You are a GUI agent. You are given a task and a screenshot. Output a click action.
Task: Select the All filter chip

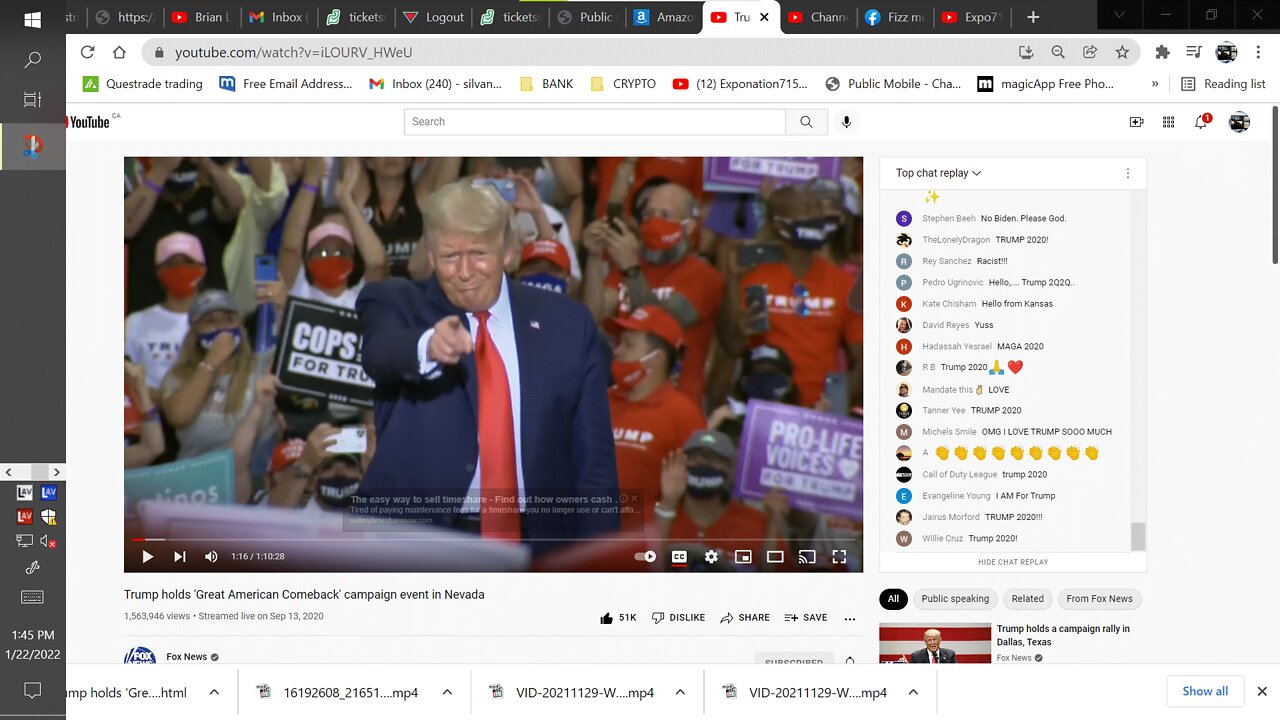[x=893, y=599]
